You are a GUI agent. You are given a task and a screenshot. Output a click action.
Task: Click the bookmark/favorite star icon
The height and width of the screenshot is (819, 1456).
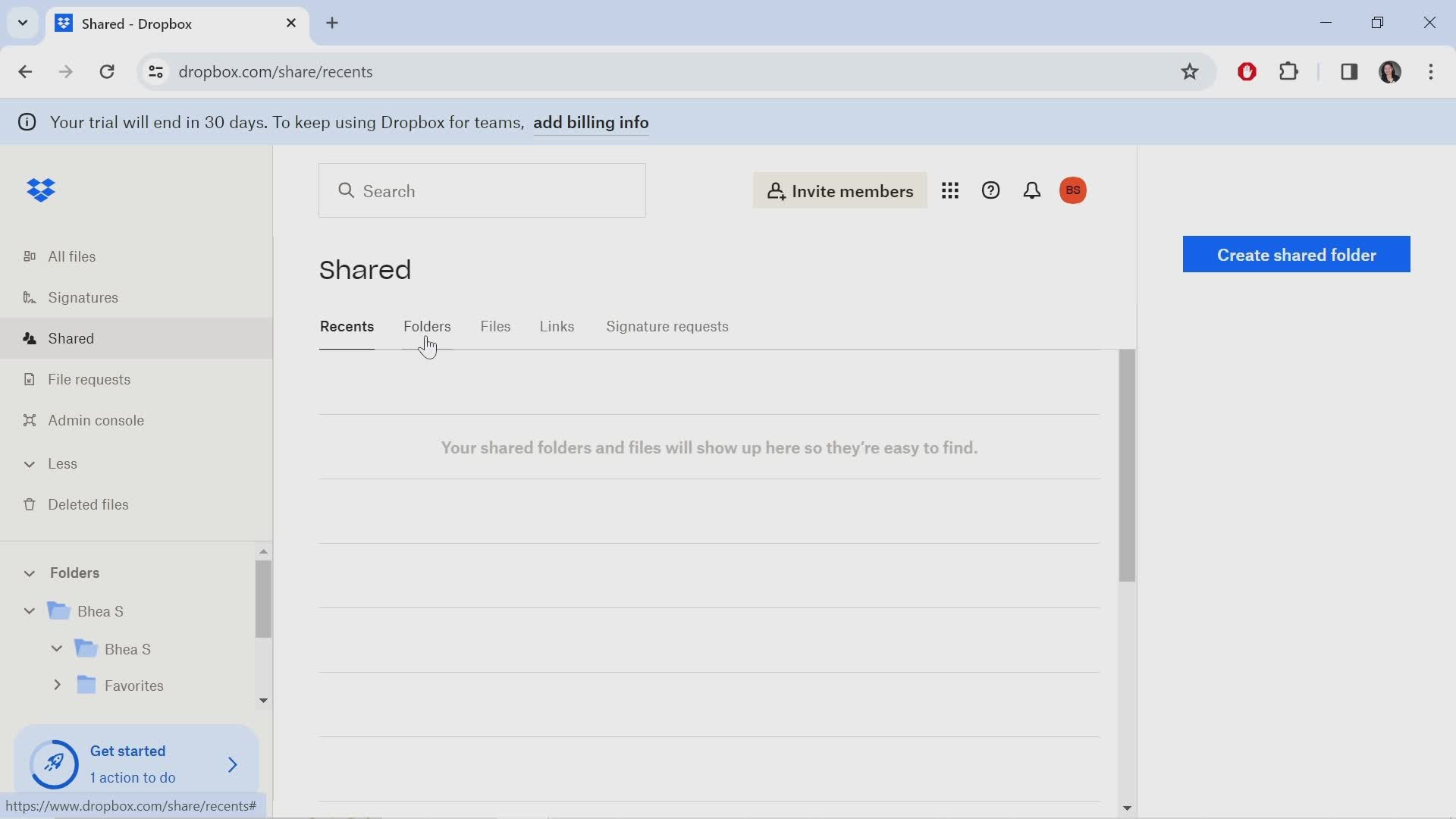[1190, 72]
